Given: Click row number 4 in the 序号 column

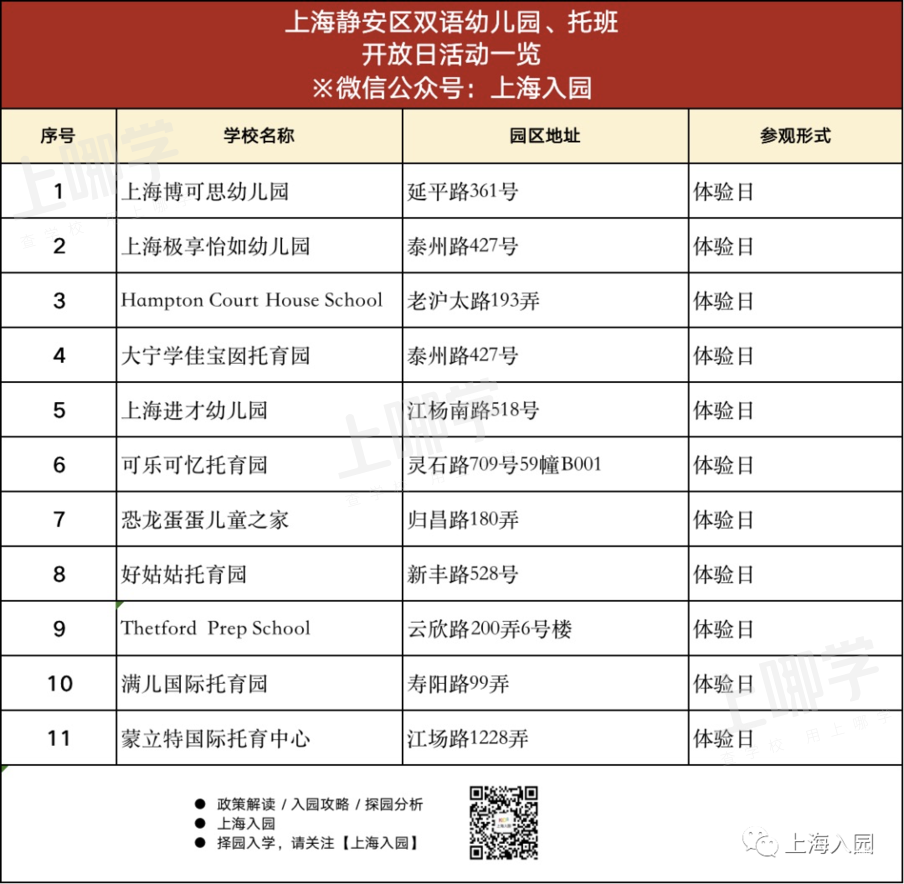Looking at the screenshot, I should tap(59, 356).
